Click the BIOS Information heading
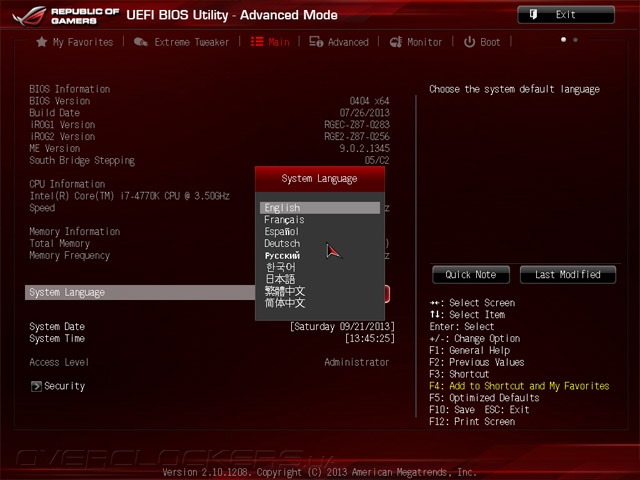The image size is (640, 480). (69, 89)
